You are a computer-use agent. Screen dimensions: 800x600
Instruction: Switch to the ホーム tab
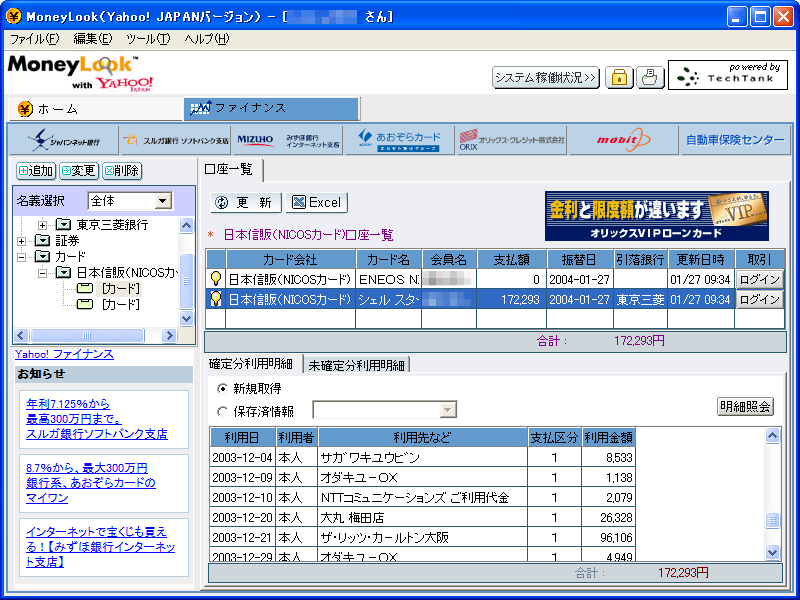click(x=95, y=109)
